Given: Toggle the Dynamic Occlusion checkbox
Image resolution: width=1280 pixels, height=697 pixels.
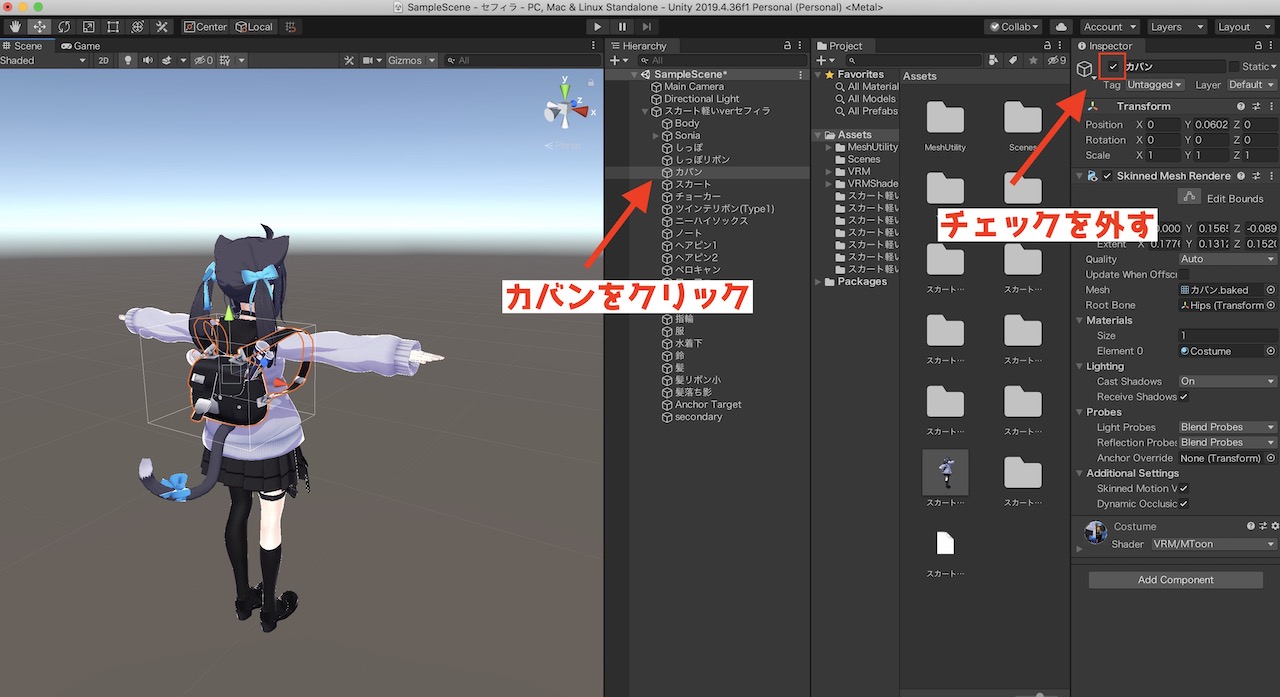Looking at the screenshot, I should [x=1183, y=503].
